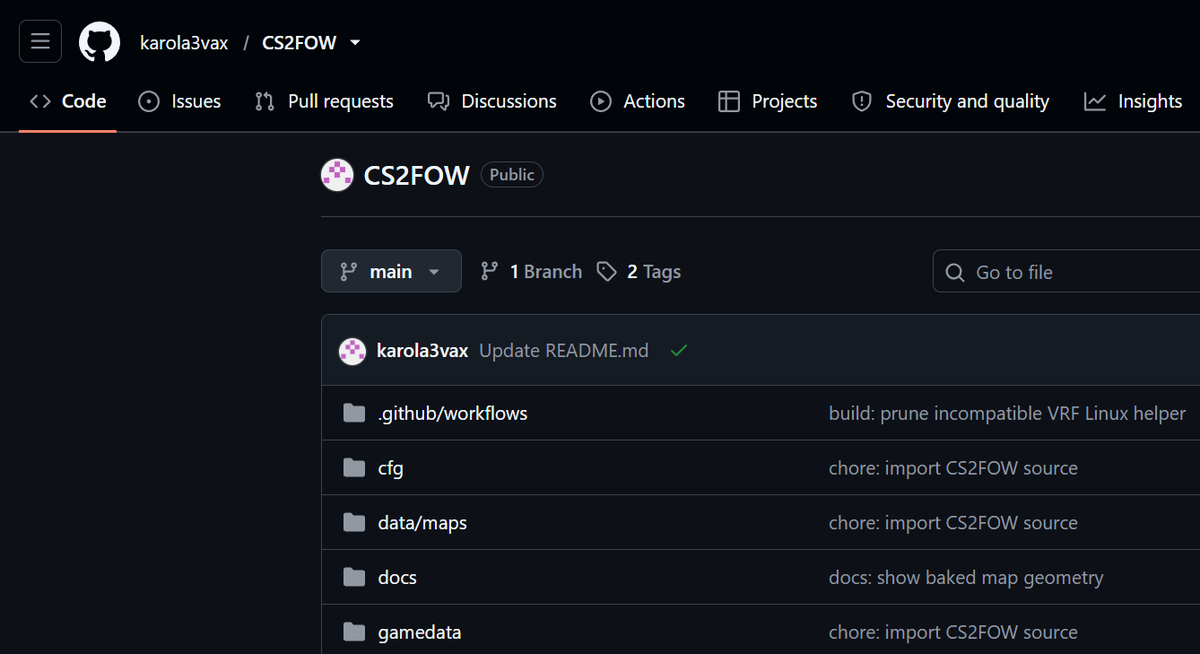Click the Projects table icon
Screen dimensions: 1200x654
[x=729, y=101]
